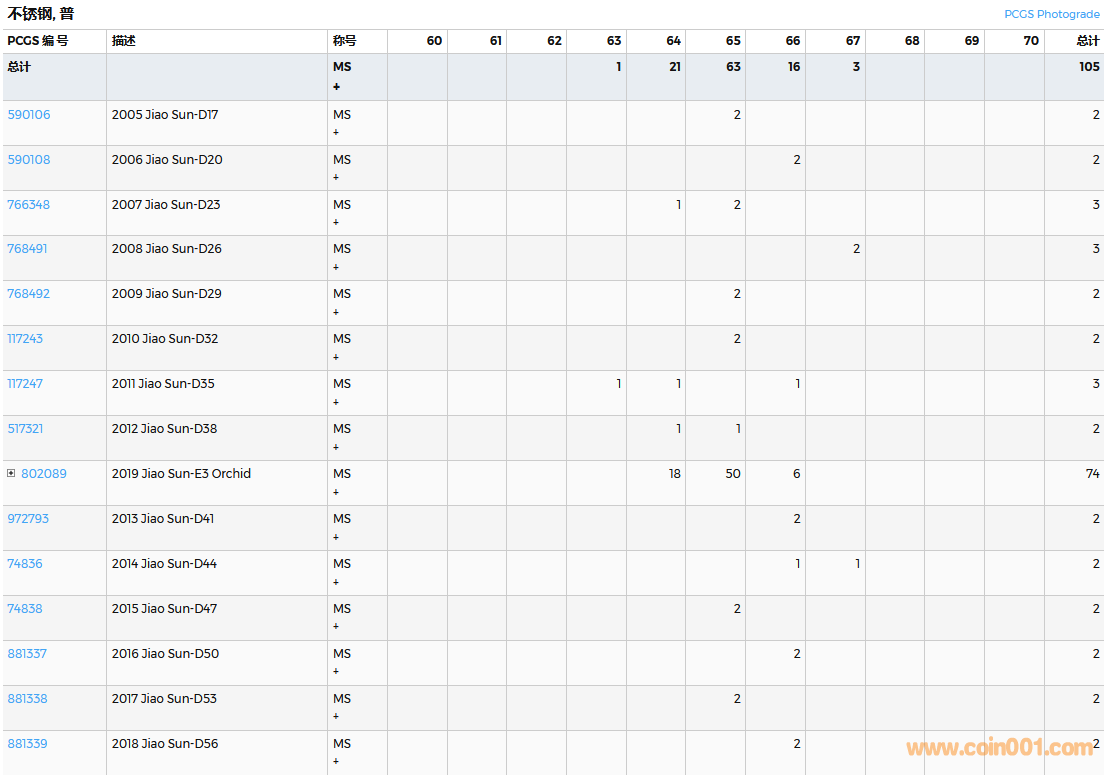Screen dimensions: 1106x775
Task: Open PCGS number 517321
Action: [x=26, y=429]
